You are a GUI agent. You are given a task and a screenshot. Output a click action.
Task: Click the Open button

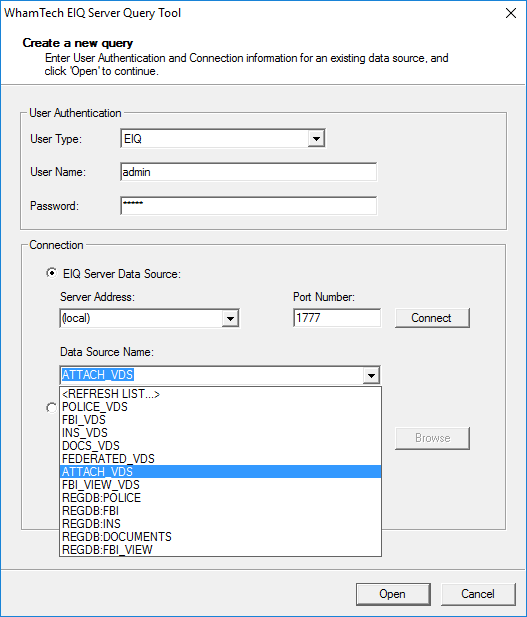(x=393, y=594)
